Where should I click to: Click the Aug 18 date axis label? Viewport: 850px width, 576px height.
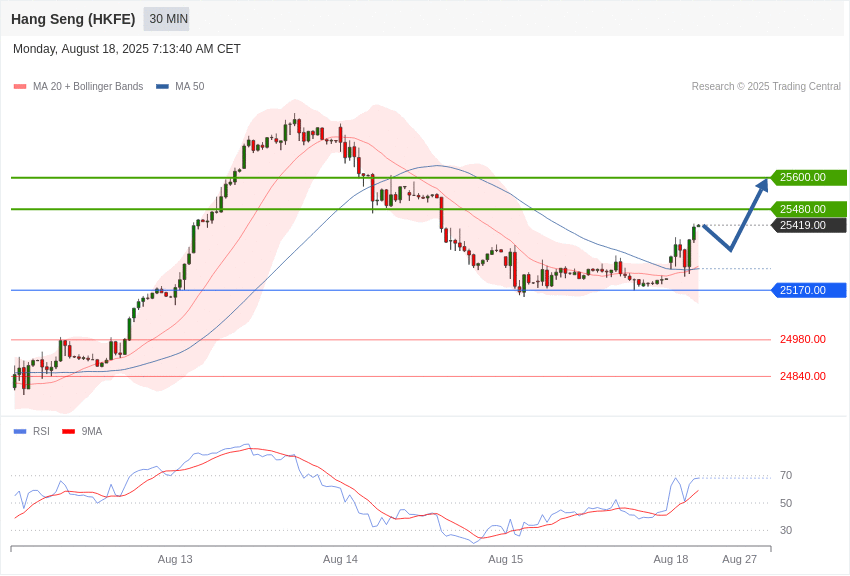click(671, 560)
